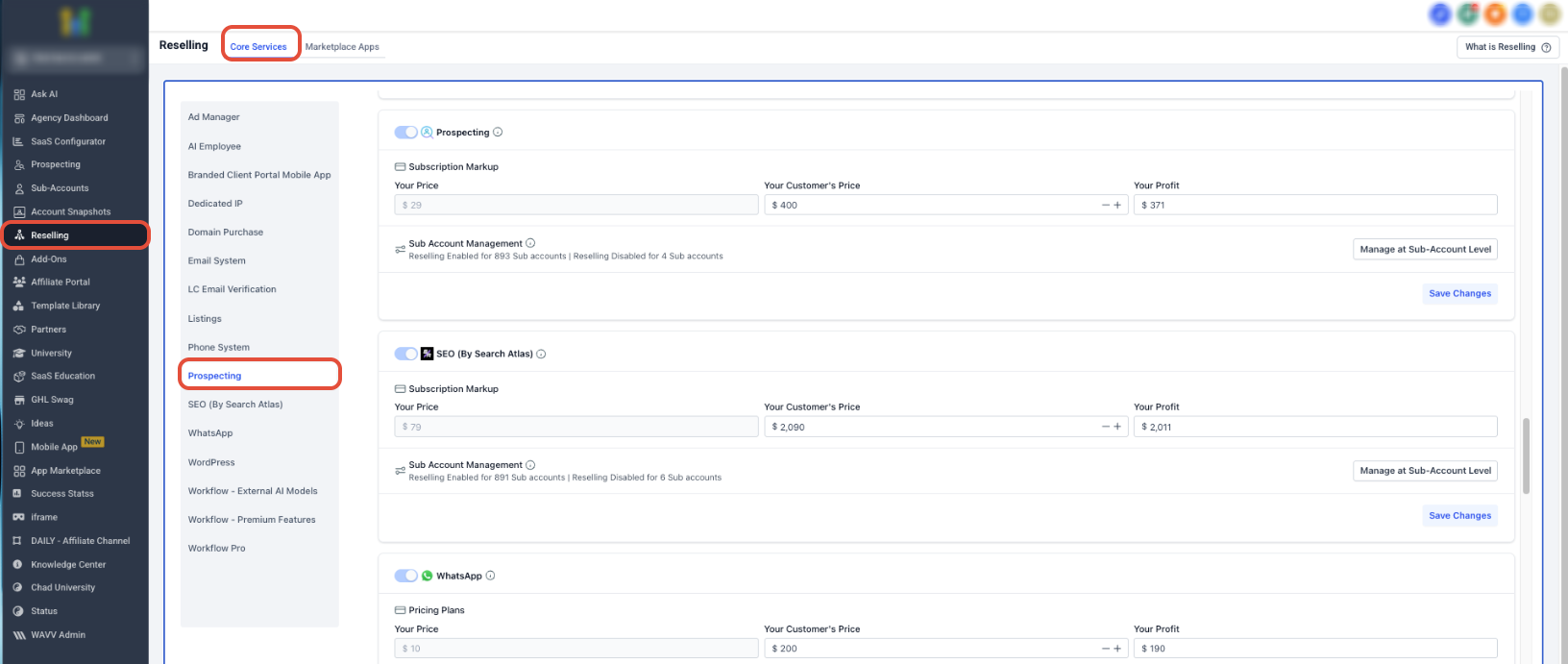Open Prospecting via its dark sidebar icon
Image resolution: width=1568 pixels, height=664 pixels.
point(19,165)
